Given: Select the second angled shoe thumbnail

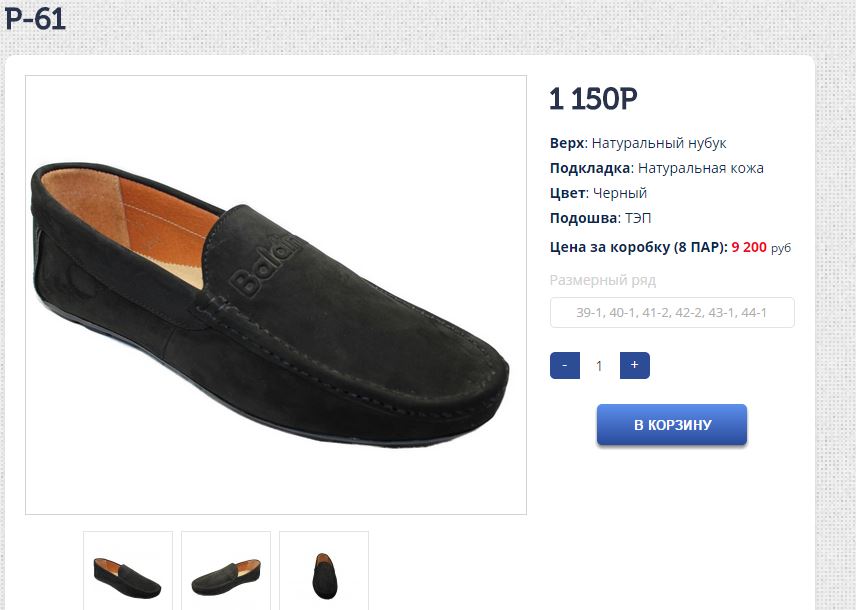Looking at the screenshot, I should 226,573.
